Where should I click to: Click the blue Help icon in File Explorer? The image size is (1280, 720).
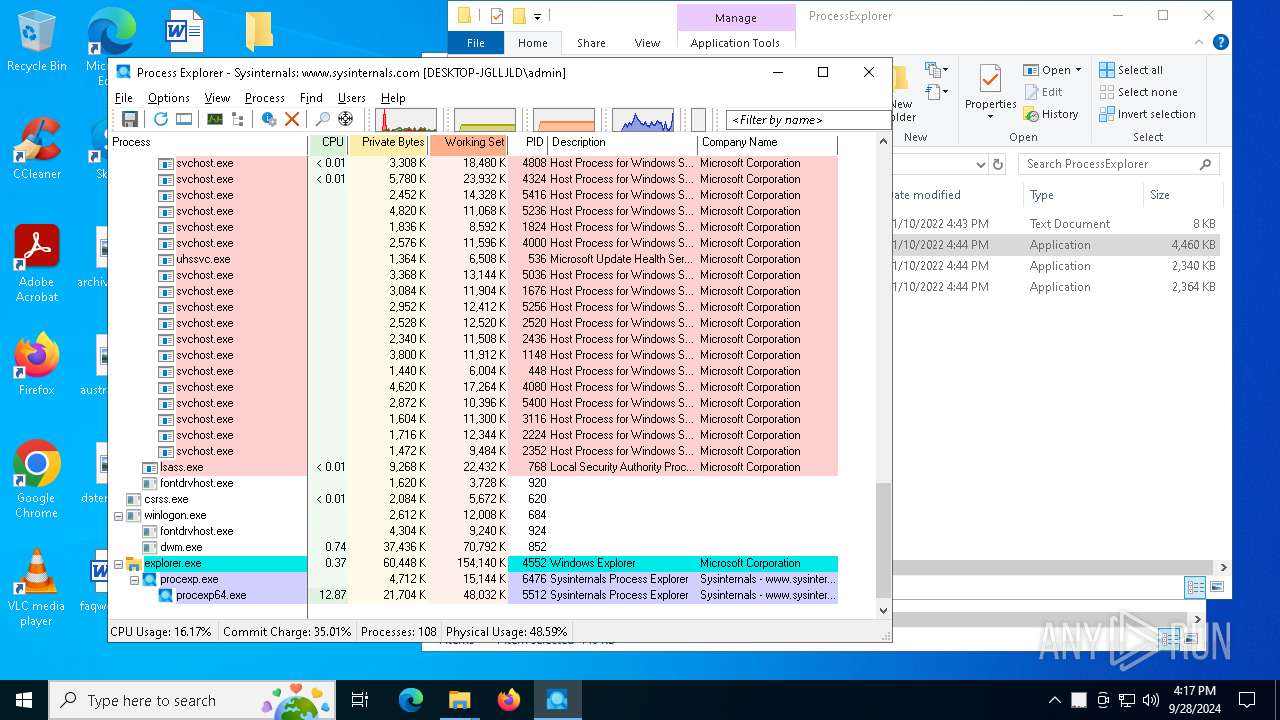point(1220,42)
